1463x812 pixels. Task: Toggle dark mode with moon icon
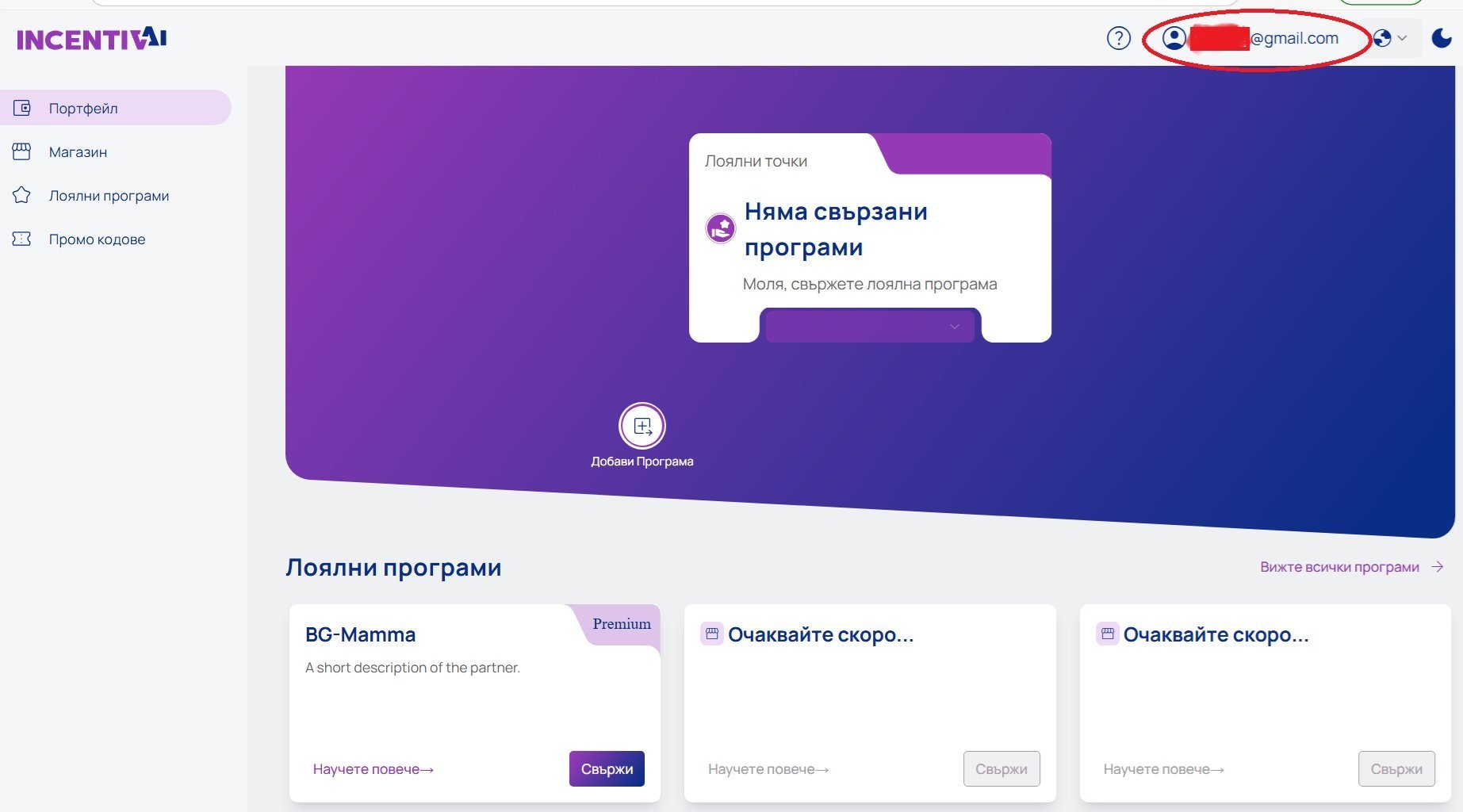click(1441, 38)
